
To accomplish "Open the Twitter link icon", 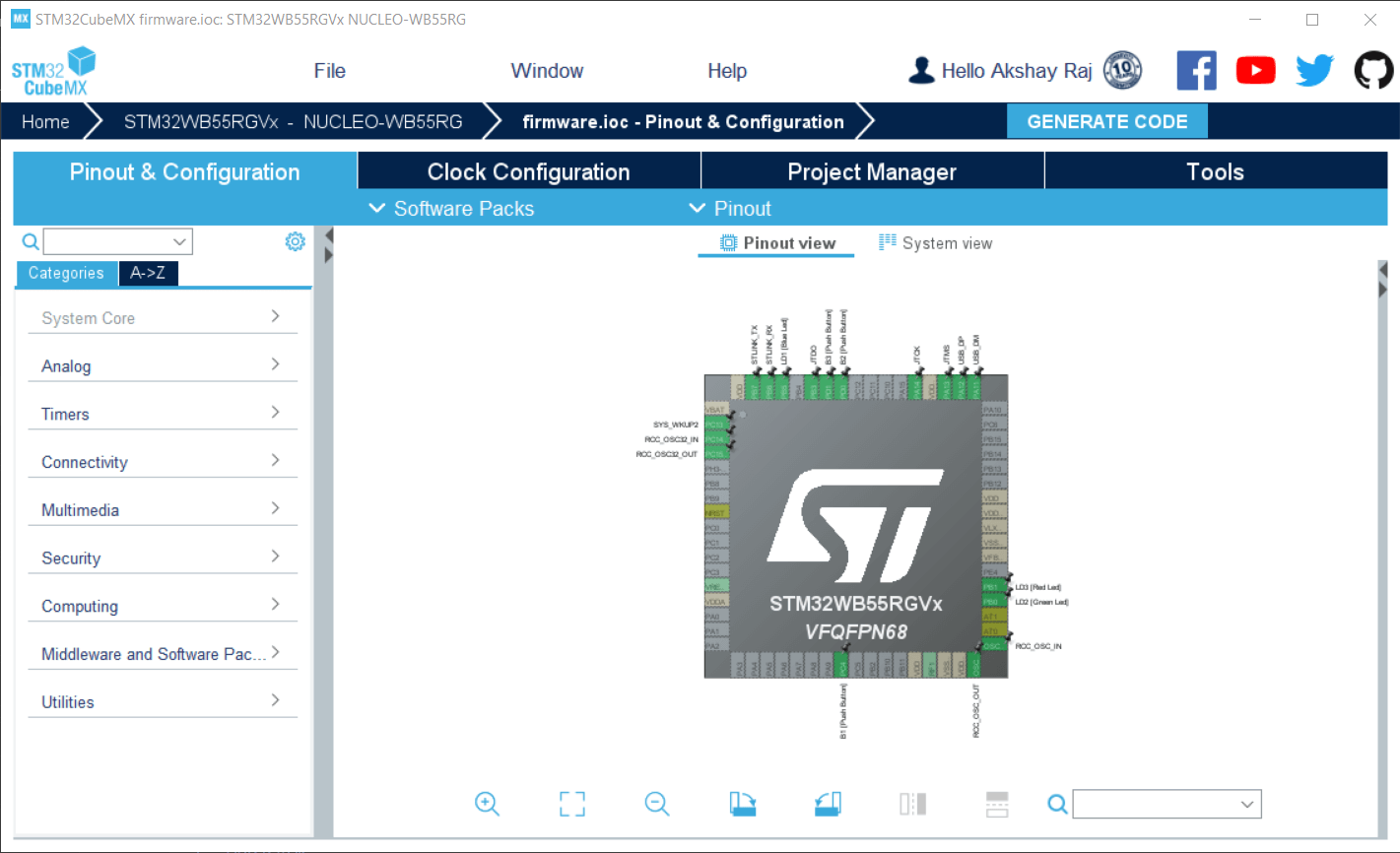I will (x=1314, y=71).
